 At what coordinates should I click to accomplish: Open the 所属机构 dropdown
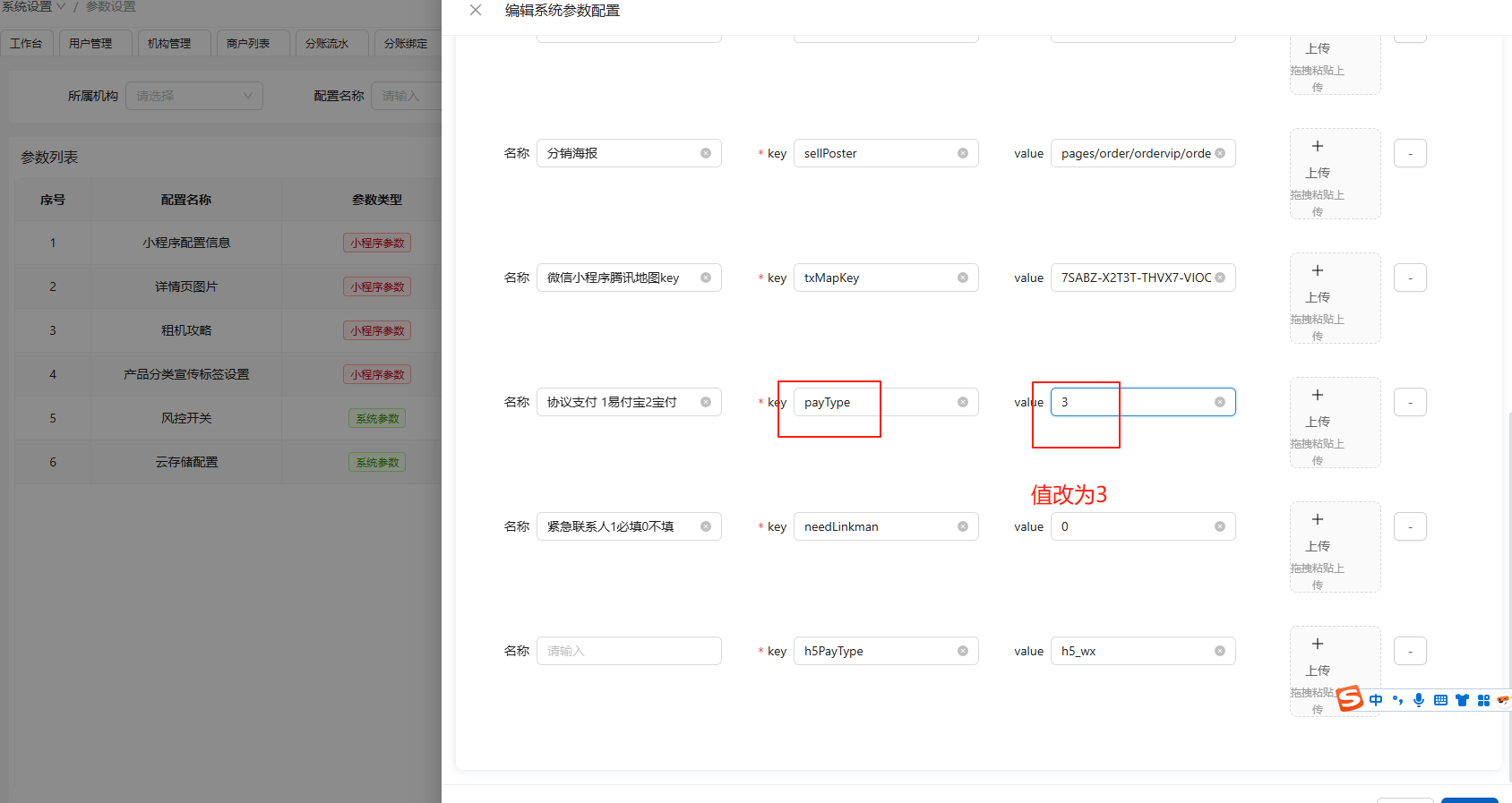(x=194, y=96)
